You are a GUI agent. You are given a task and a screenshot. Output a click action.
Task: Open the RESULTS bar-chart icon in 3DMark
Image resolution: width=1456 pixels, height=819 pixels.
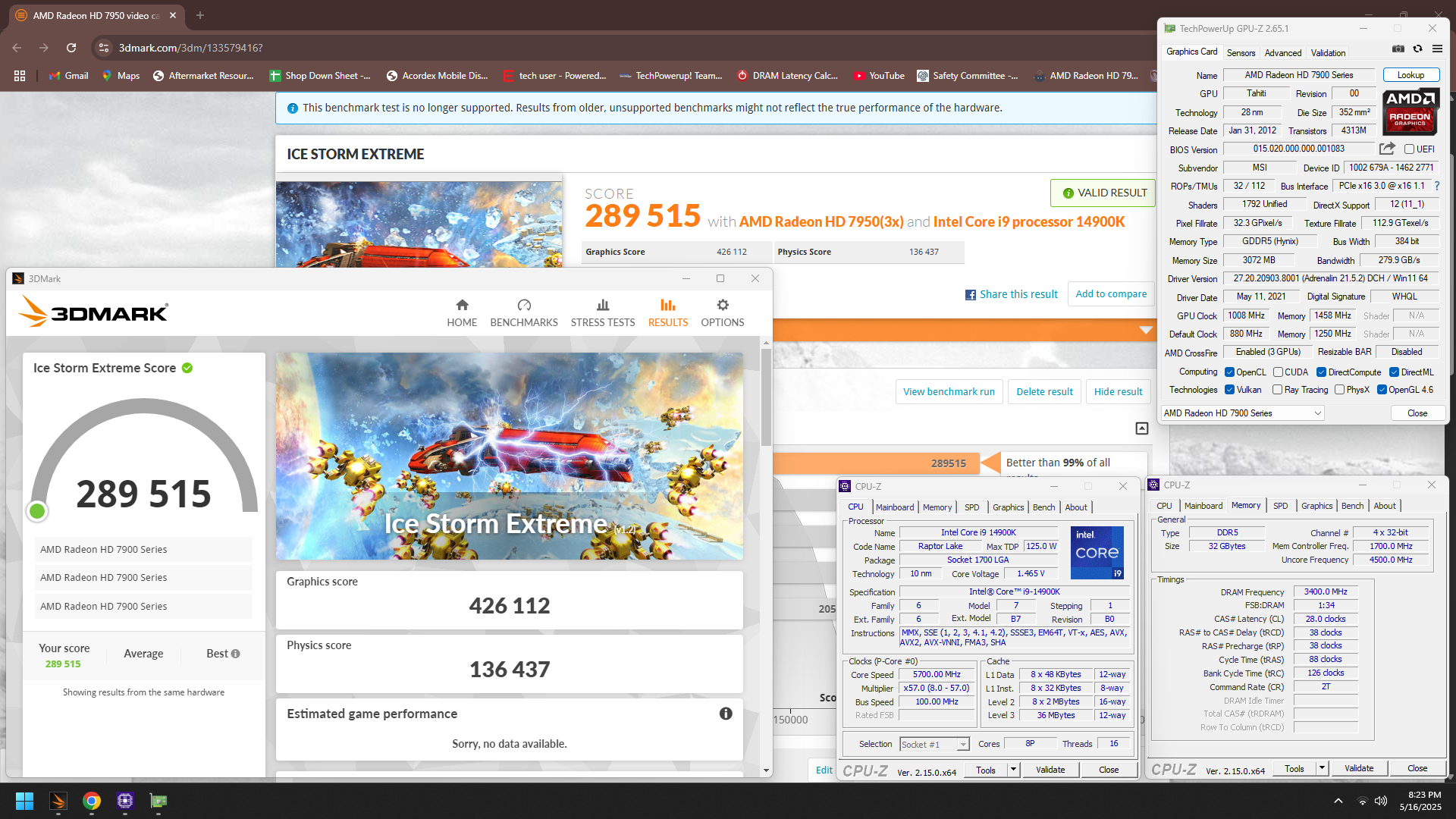tap(667, 305)
